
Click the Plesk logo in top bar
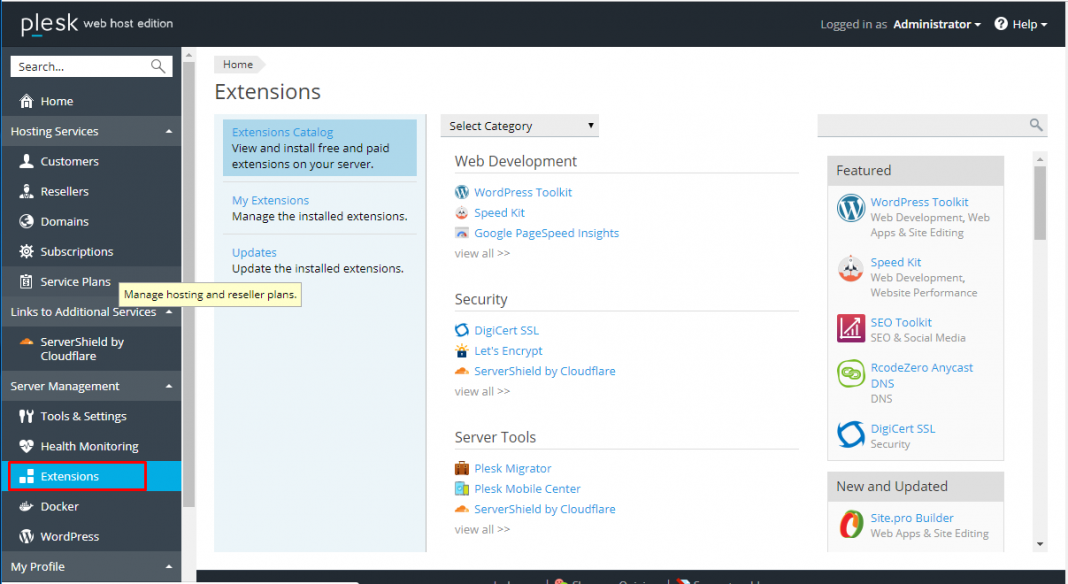tap(51, 22)
